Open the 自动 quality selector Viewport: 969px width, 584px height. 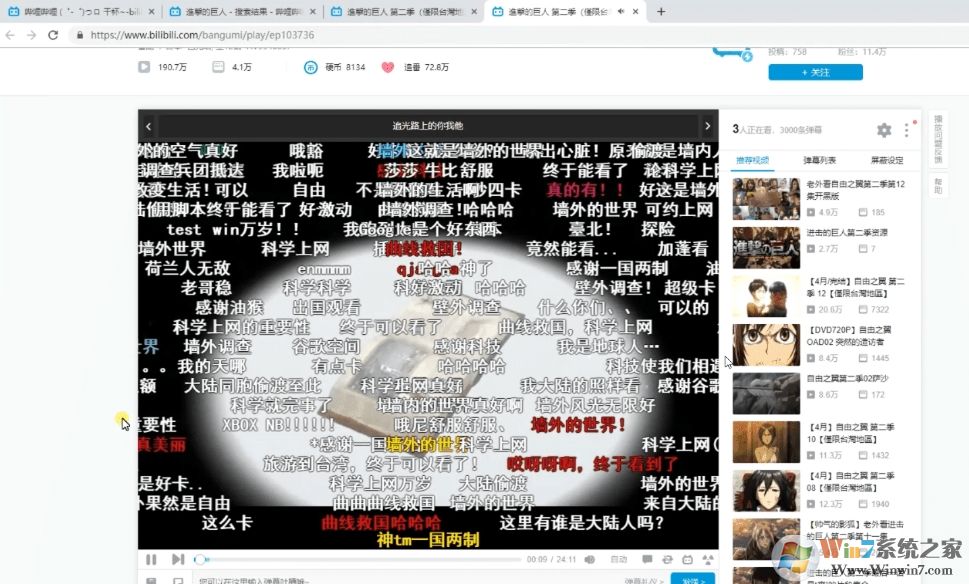(619, 559)
